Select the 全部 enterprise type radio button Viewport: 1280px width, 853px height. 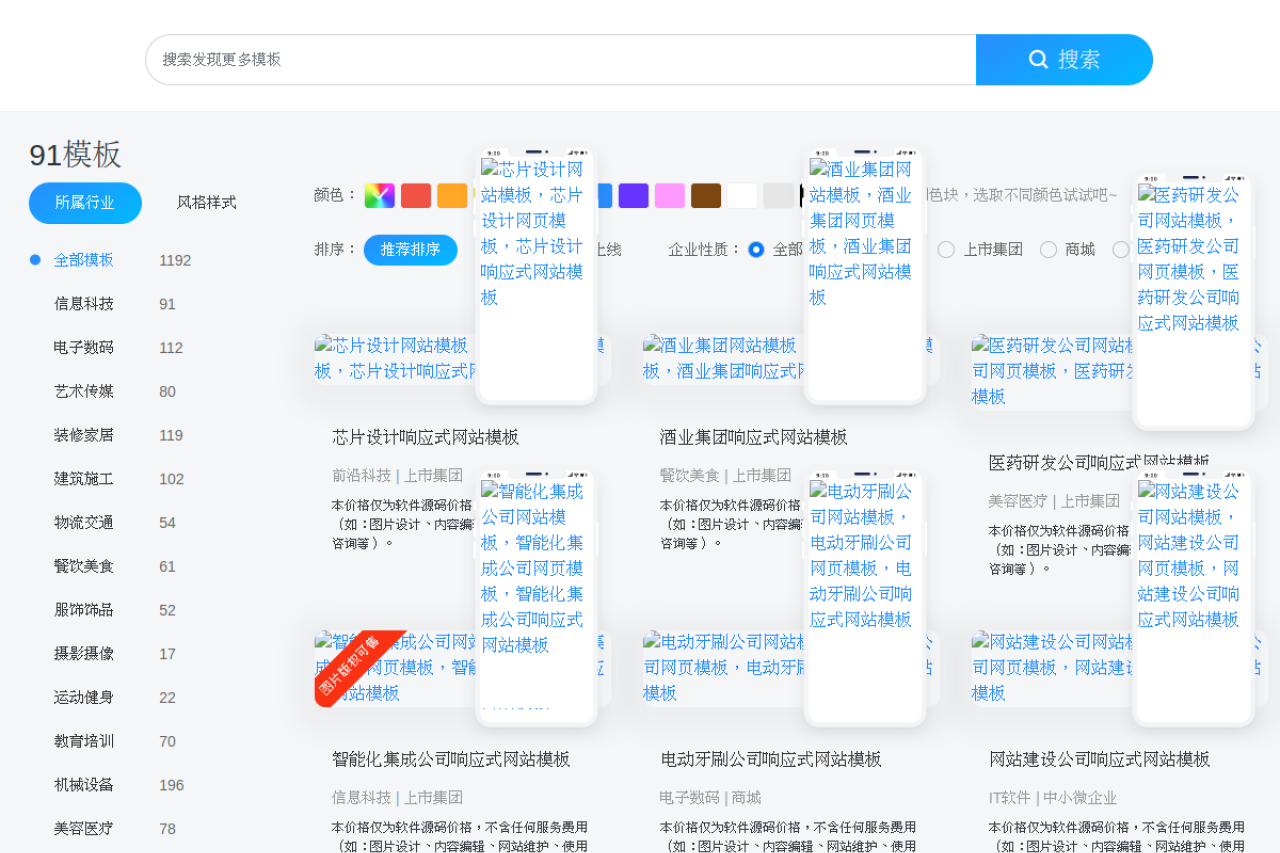pyautogui.click(x=756, y=250)
